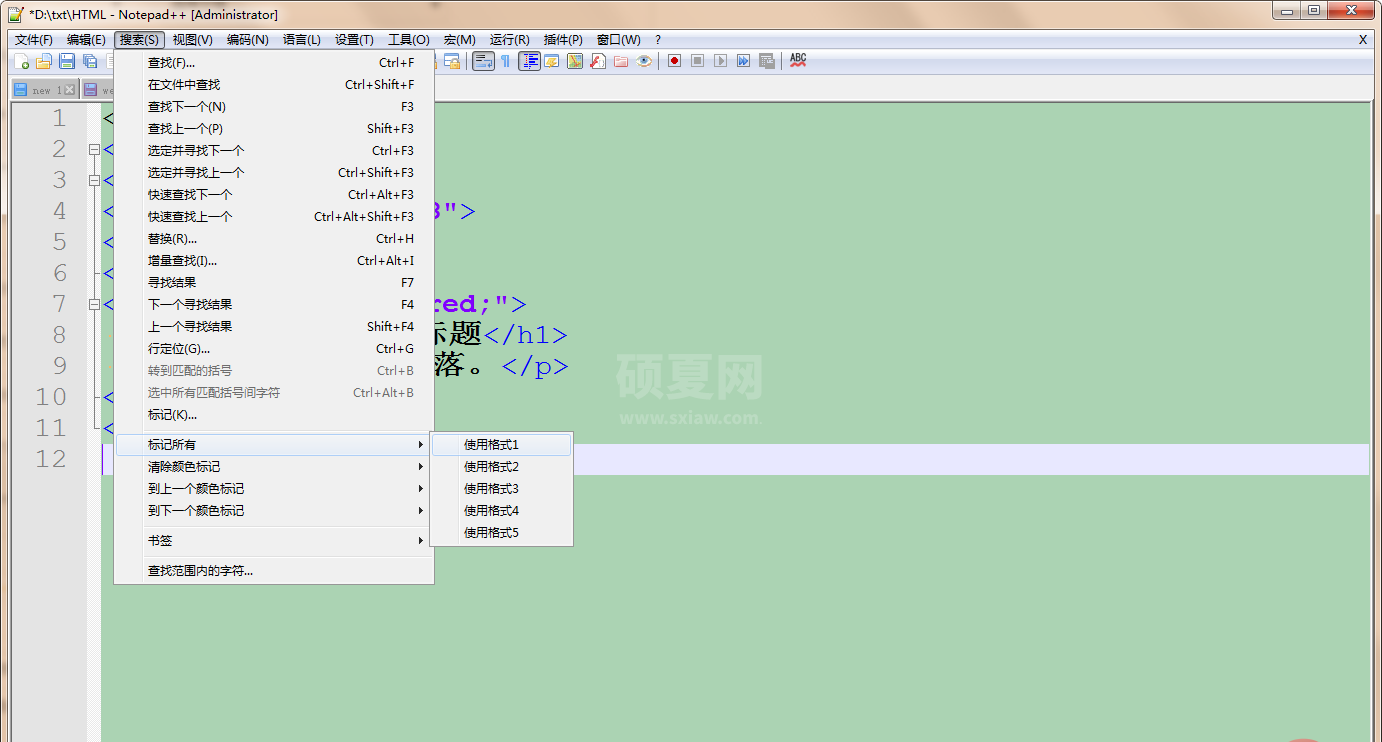Choose 增量查找(I)... menu entry
This screenshot has width=1382, height=742.
tap(273, 261)
